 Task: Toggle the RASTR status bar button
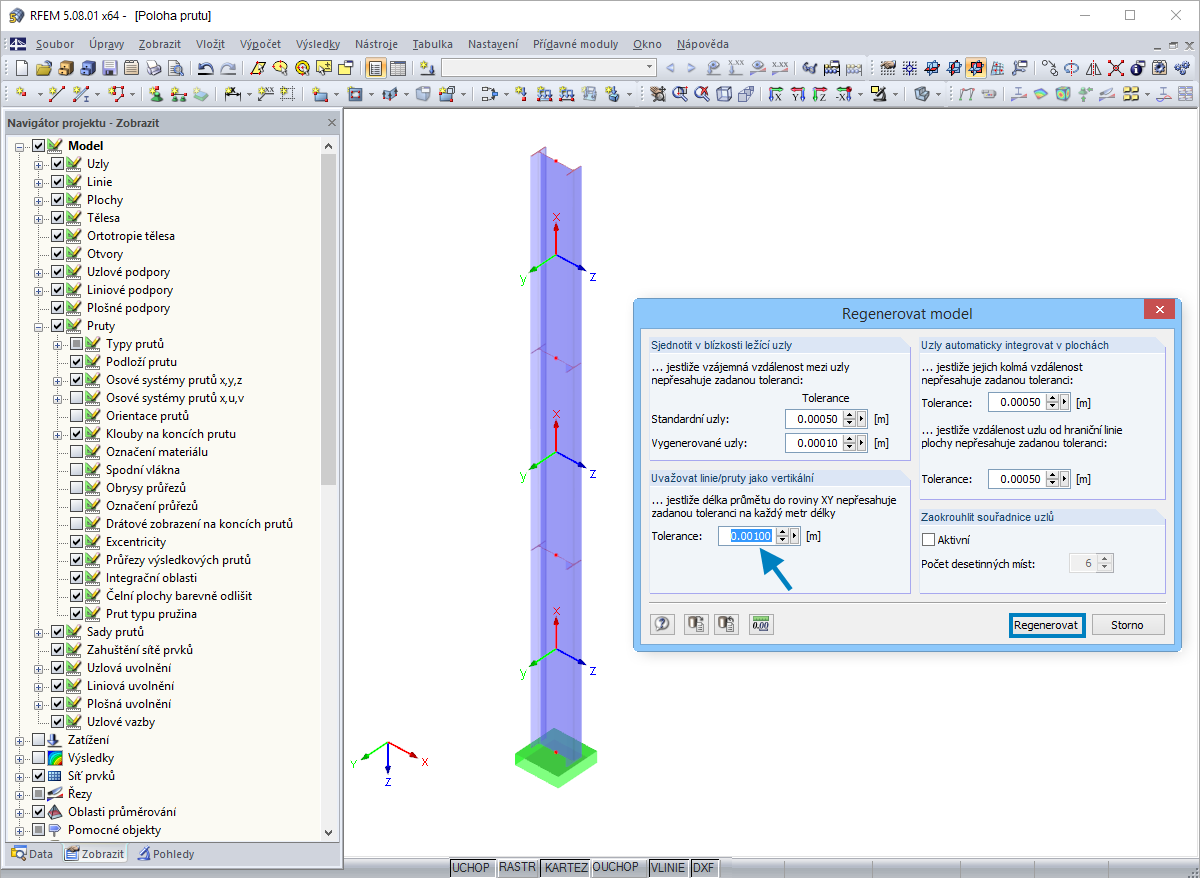pos(517,867)
